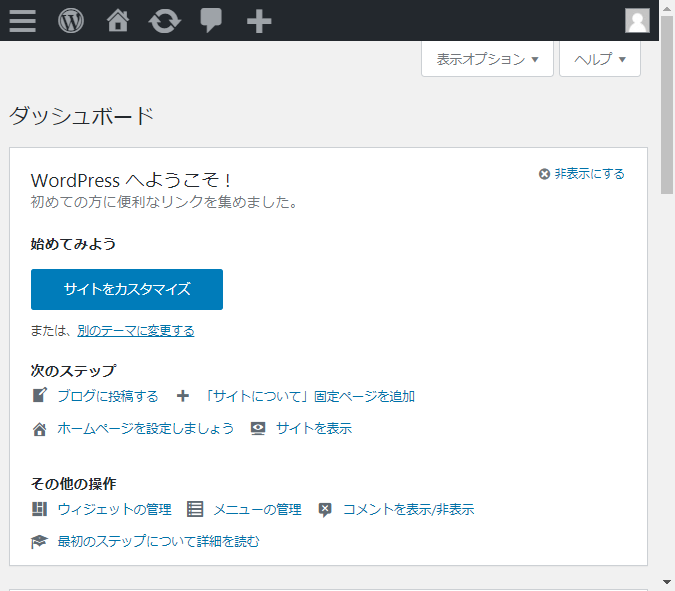Click the vertical scrollbar thumb

click(667, 105)
